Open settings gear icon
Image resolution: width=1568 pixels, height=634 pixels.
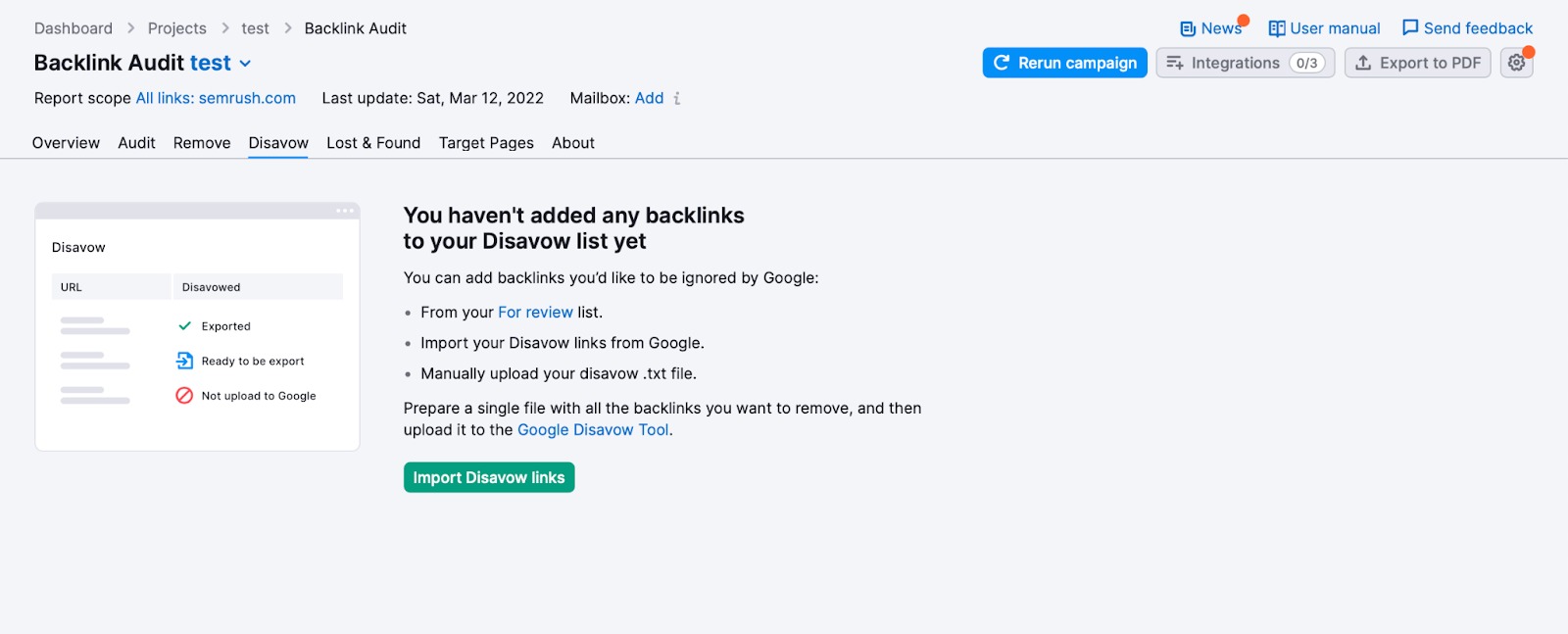point(1516,63)
